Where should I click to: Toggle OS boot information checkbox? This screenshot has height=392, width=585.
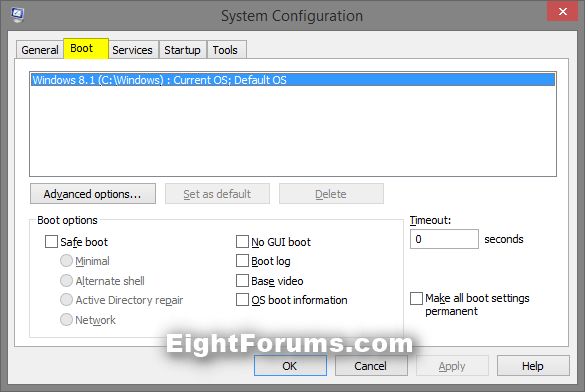[x=243, y=300]
